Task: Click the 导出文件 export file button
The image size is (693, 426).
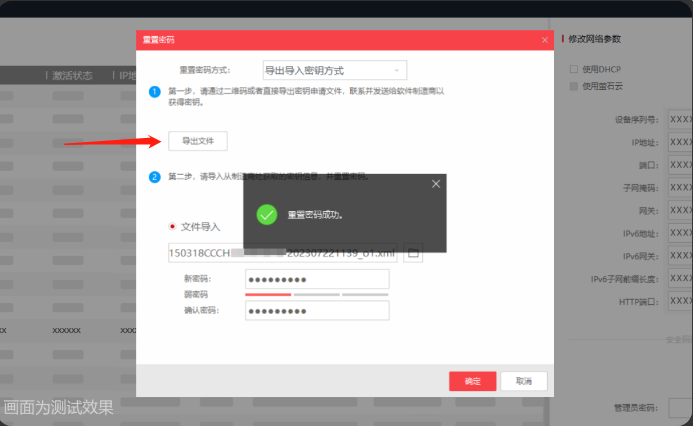Action: click(x=198, y=141)
